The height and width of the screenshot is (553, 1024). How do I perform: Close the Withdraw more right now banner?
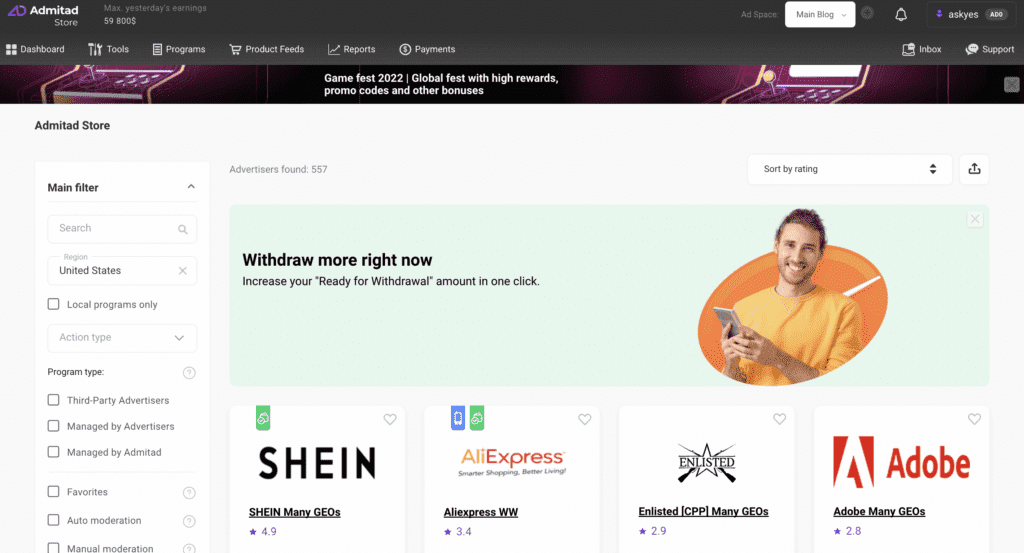point(974,219)
